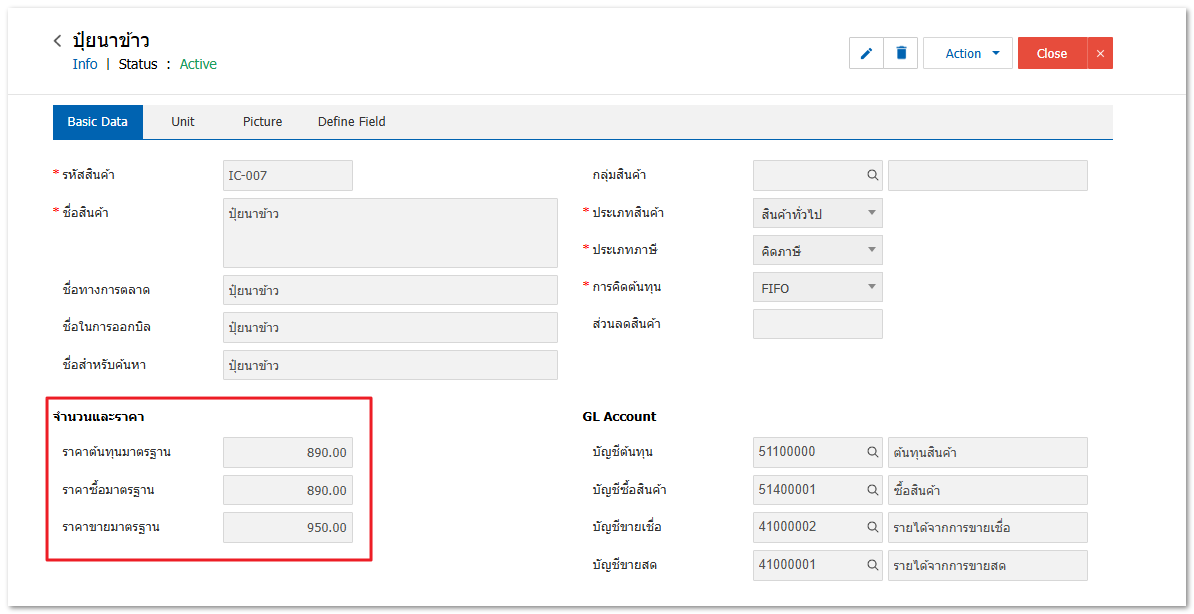Click the Info link under title
The width and height of the screenshot is (1194, 614).
point(85,64)
